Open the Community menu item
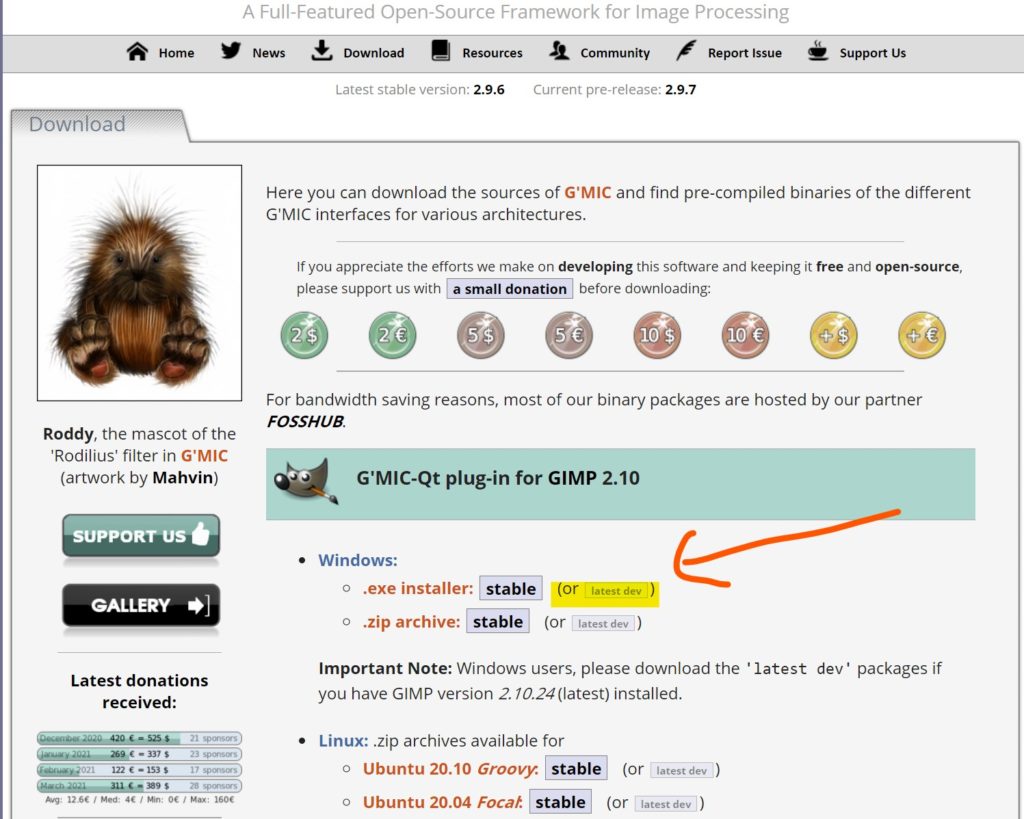Image resolution: width=1024 pixels, height=819 pixels. tap(615, 53)
